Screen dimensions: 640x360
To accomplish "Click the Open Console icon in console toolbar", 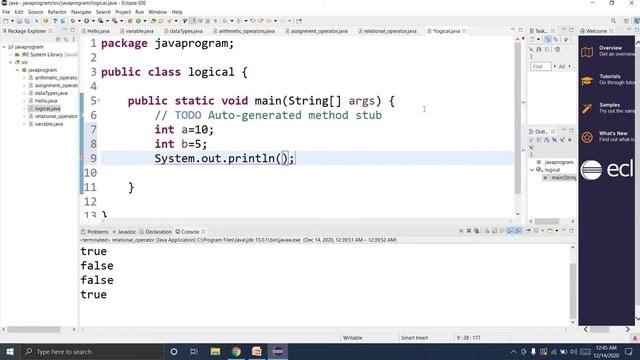I will click(x=550, y=231).
